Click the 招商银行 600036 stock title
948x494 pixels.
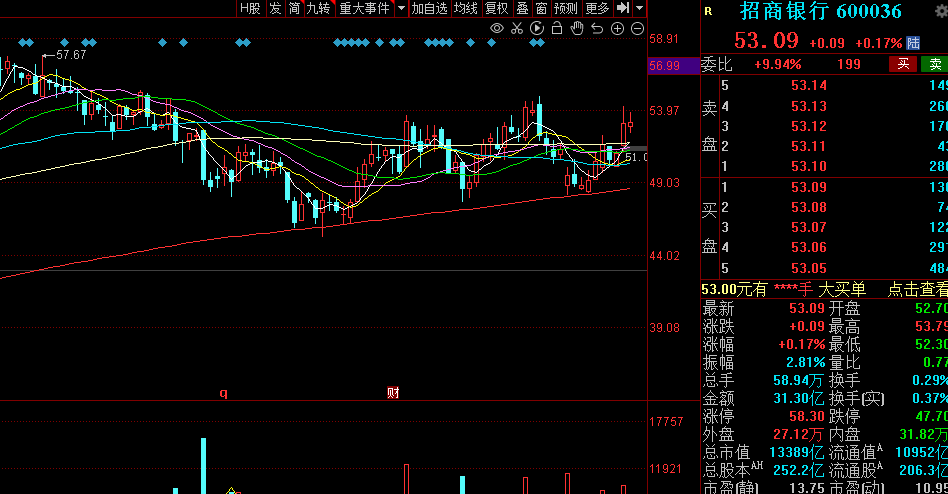820,11
